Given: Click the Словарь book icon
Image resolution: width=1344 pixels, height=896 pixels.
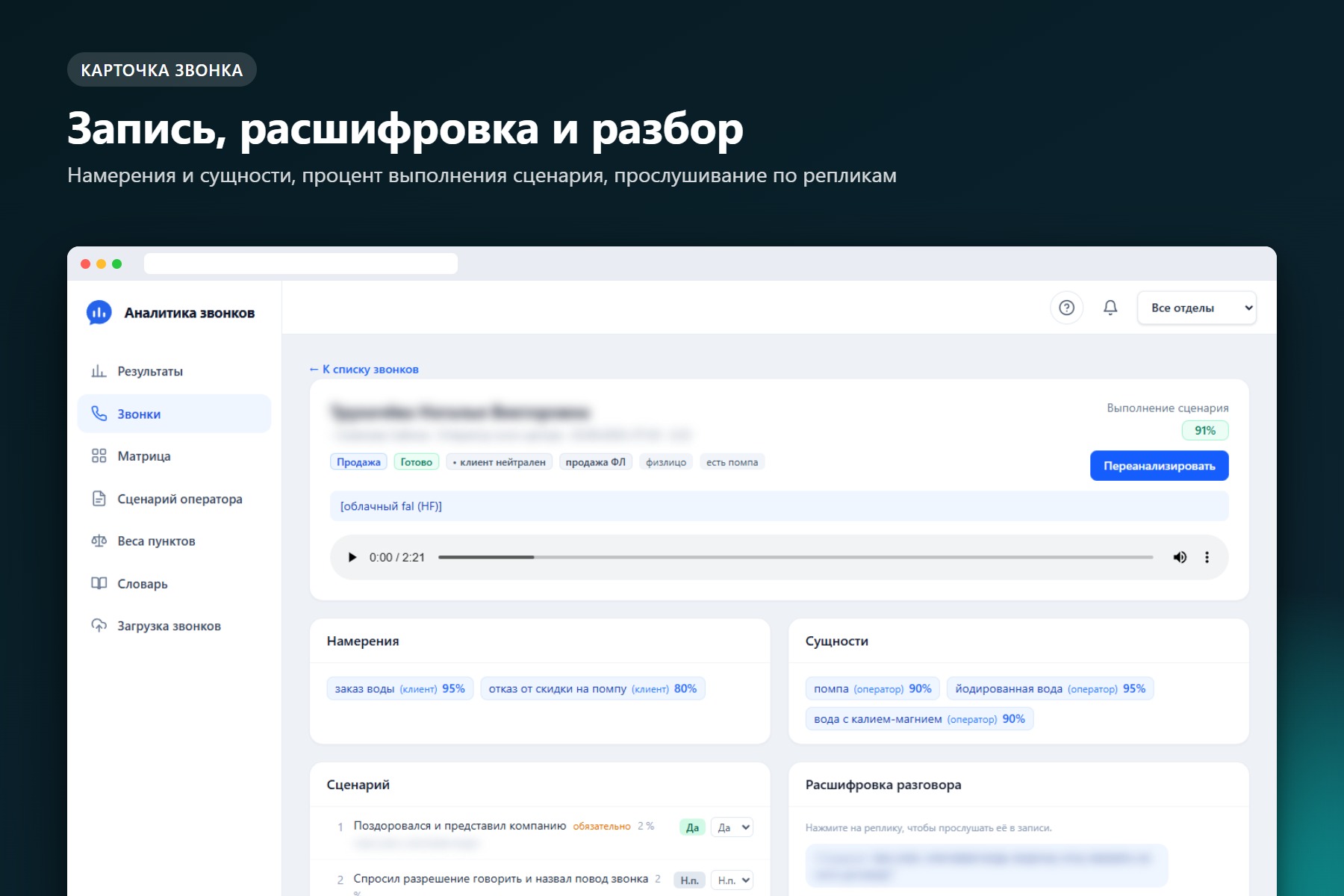Looking at the screenshot, I should point(99,583).
